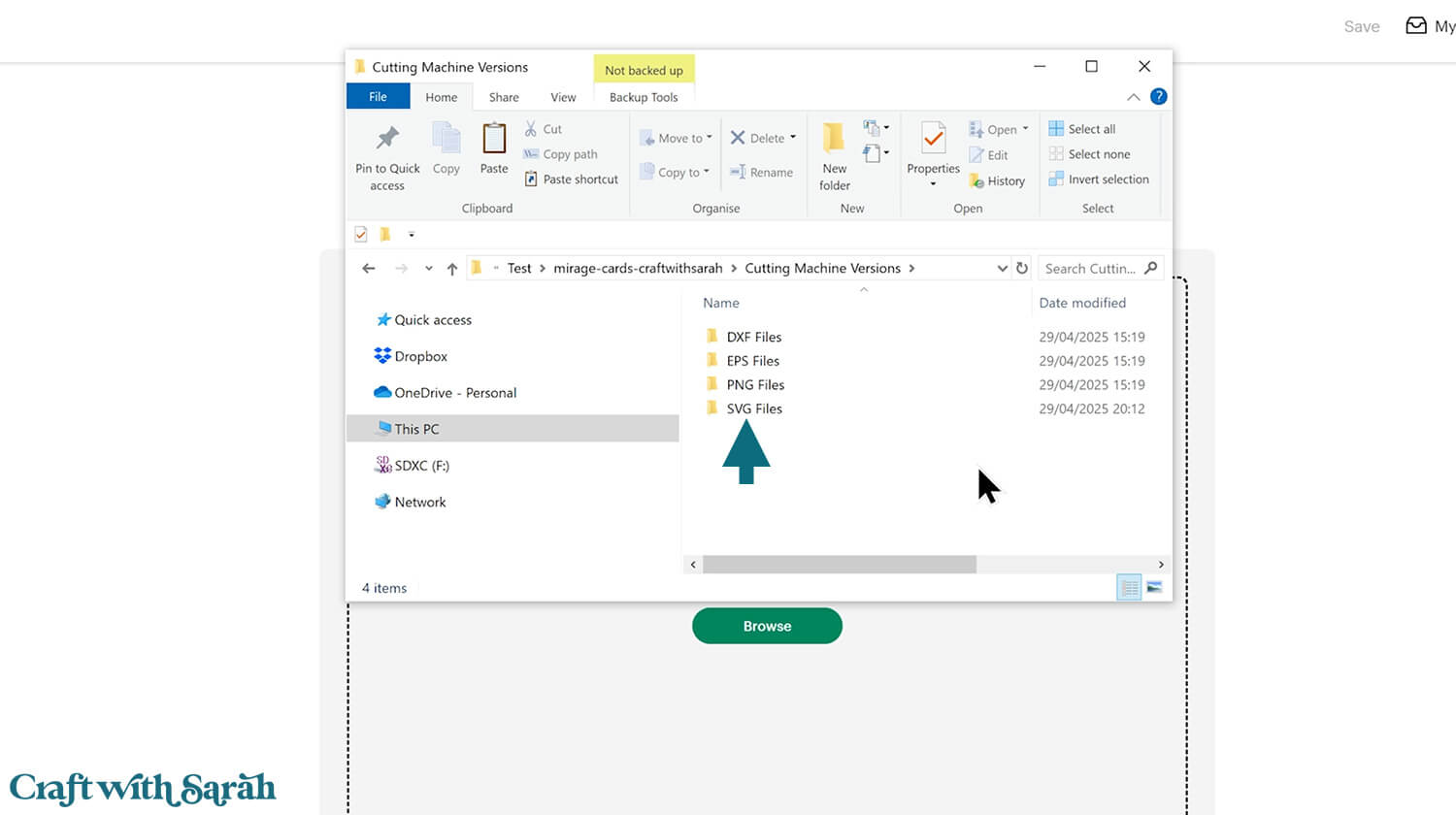Switch to large icons view in the status bar
This screenshot has width=1456, height=815.
(1154, 587)
